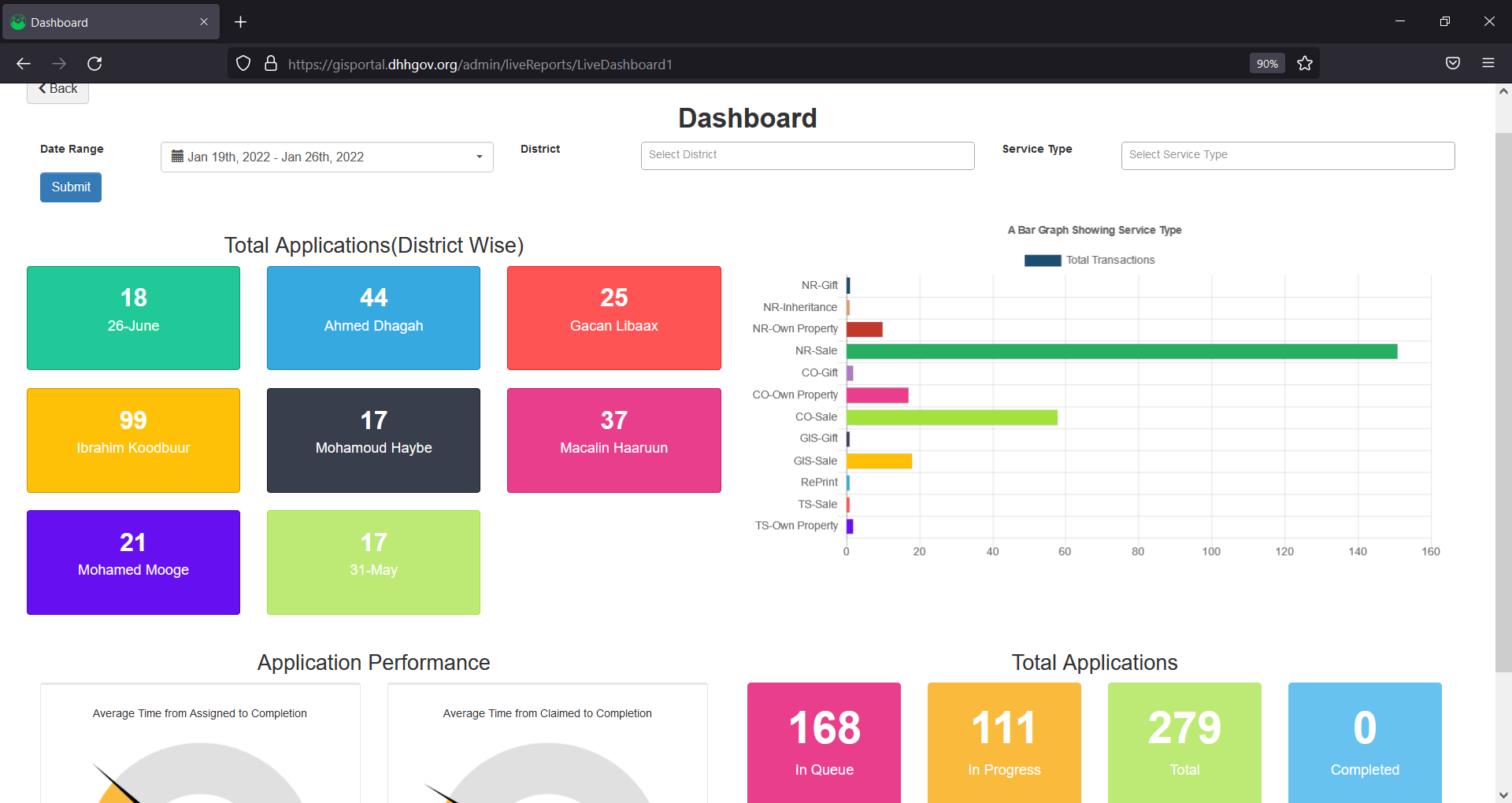Open the Date Range picker dropdown
Screen dimensions: 1512x803
click(327, 157)
